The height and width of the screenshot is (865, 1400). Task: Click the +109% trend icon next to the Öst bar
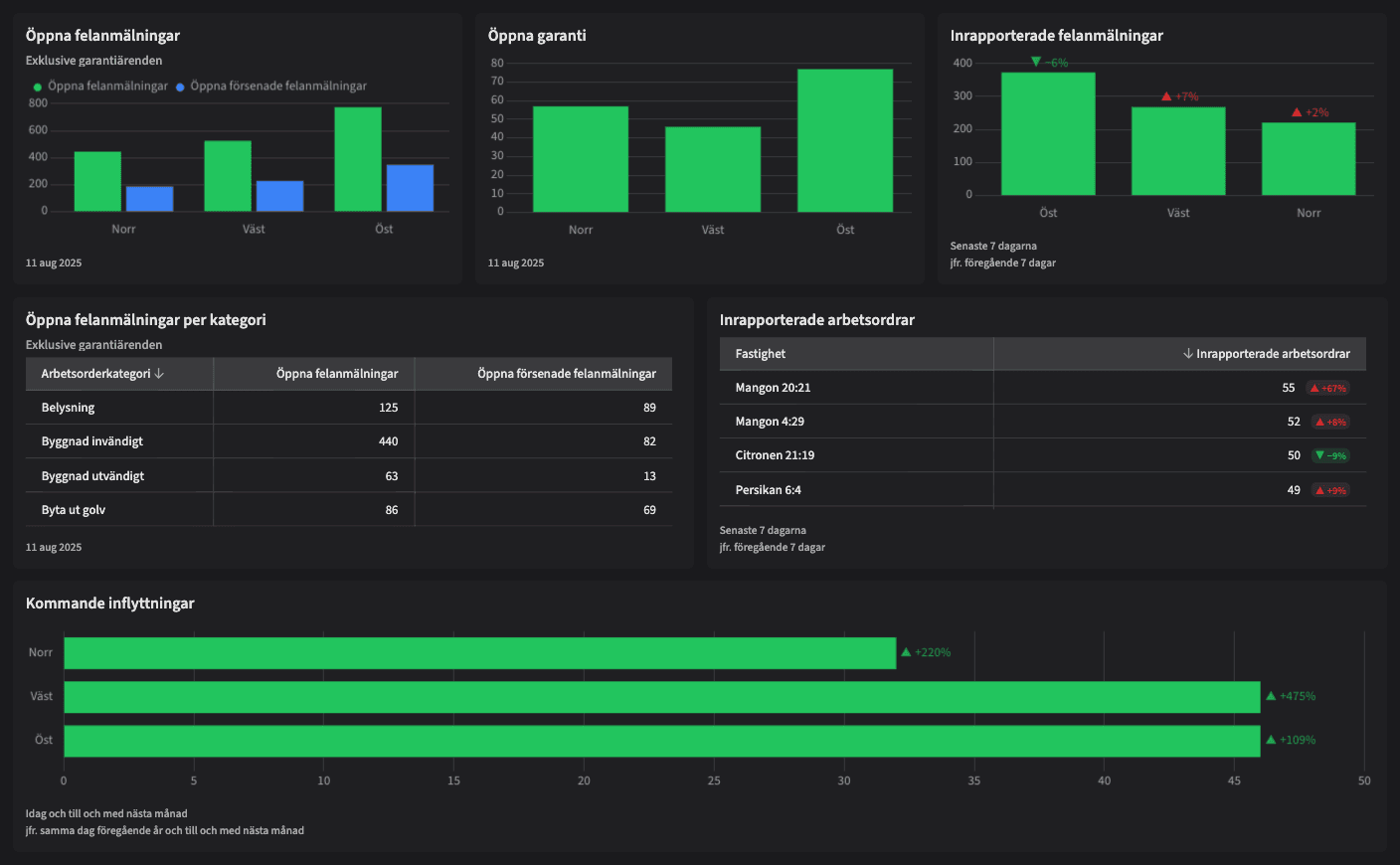(1290, 740)
